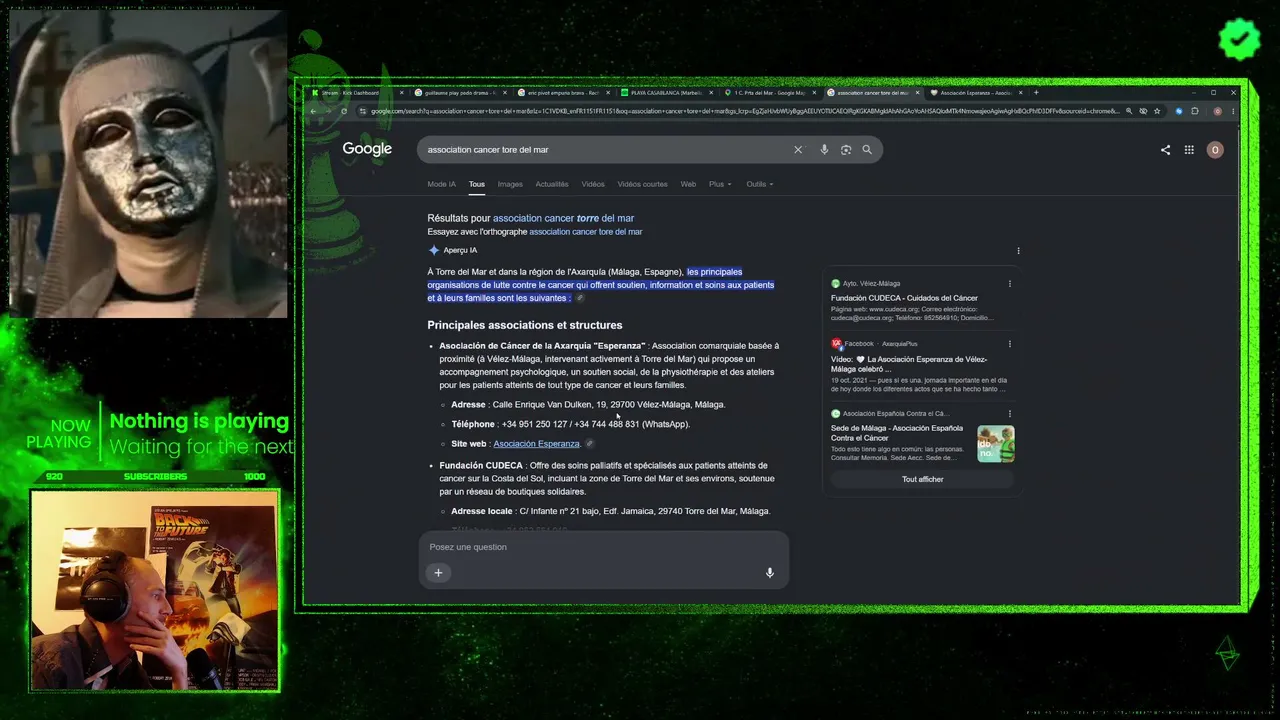Go to the Google logo homepage
Viewport: 1280px width, 720px height.
[367, 149]
